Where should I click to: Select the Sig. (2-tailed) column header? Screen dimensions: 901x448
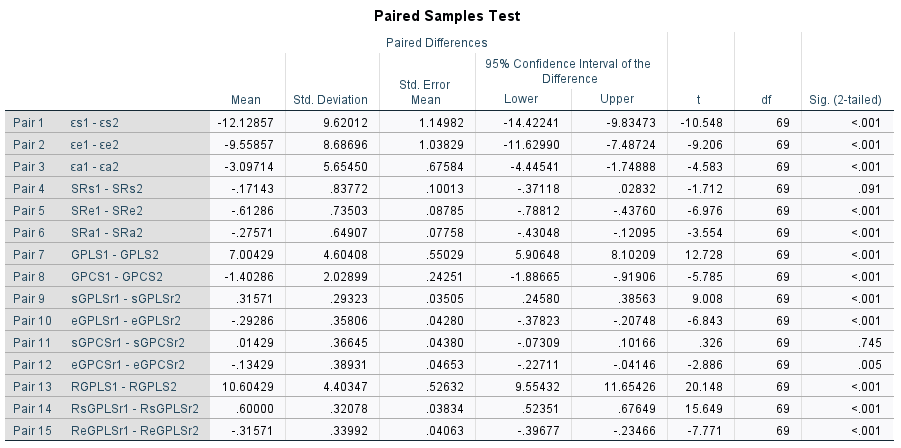click(x=845, y=99)
